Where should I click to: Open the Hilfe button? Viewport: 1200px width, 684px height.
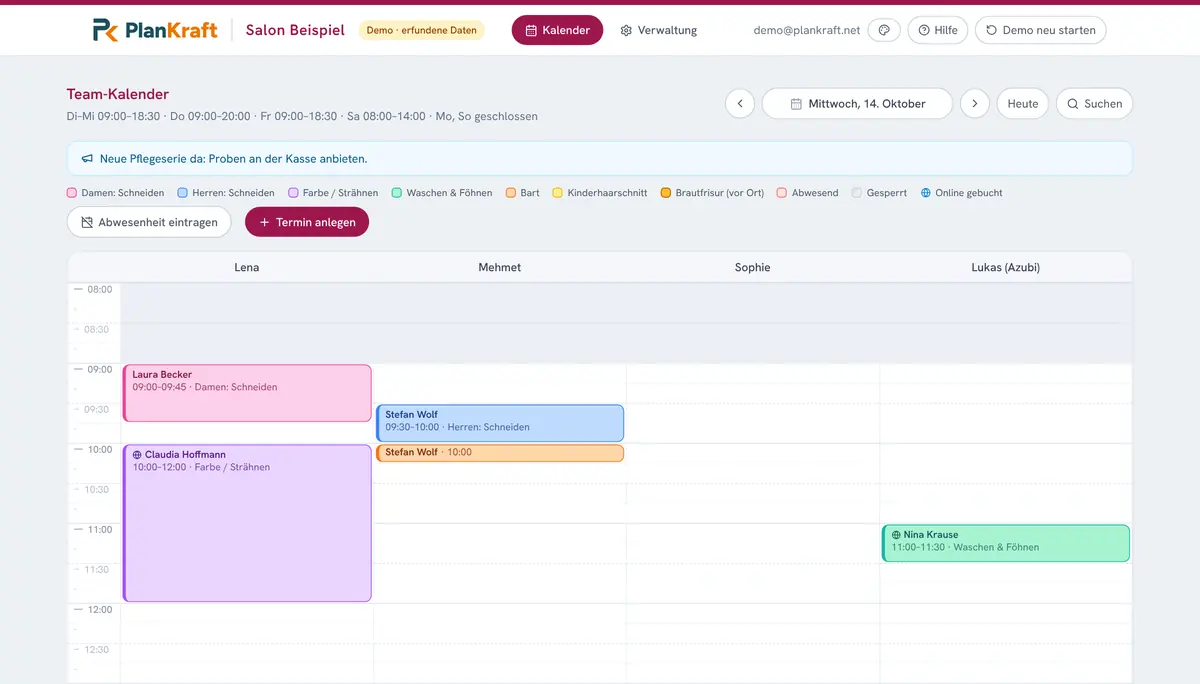click(x=938, y=30)
